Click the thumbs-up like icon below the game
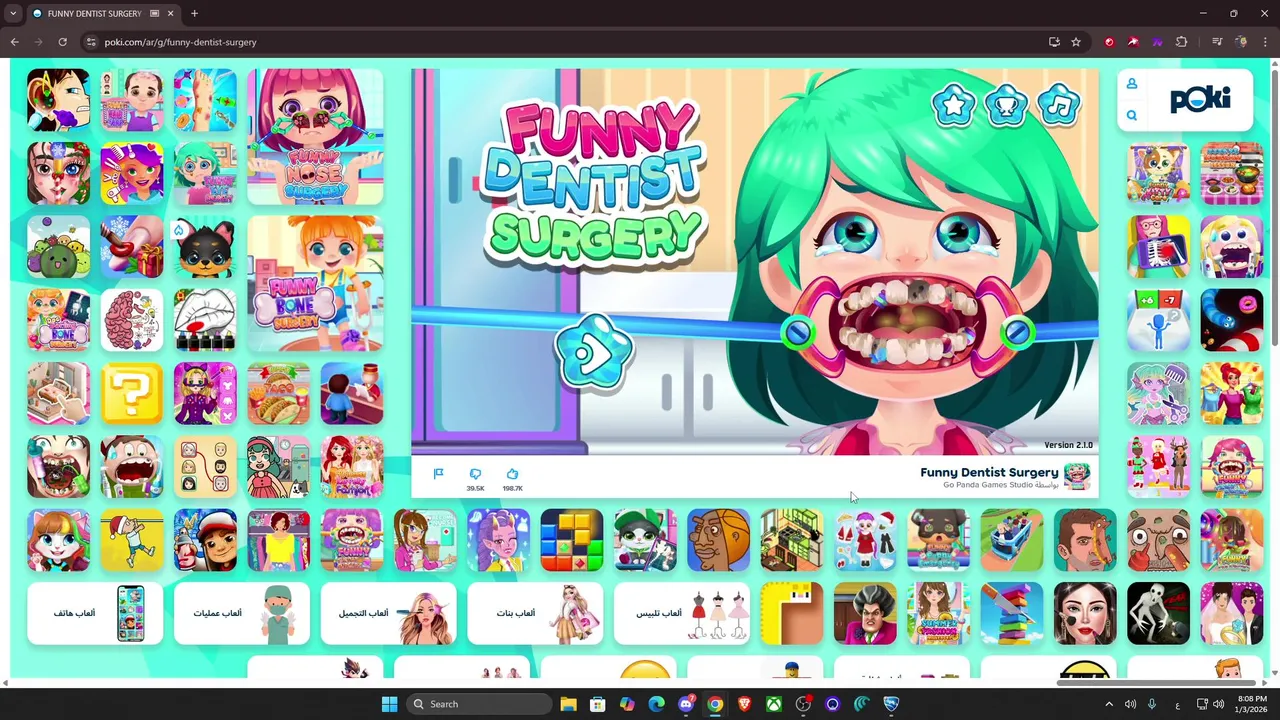 512,474
